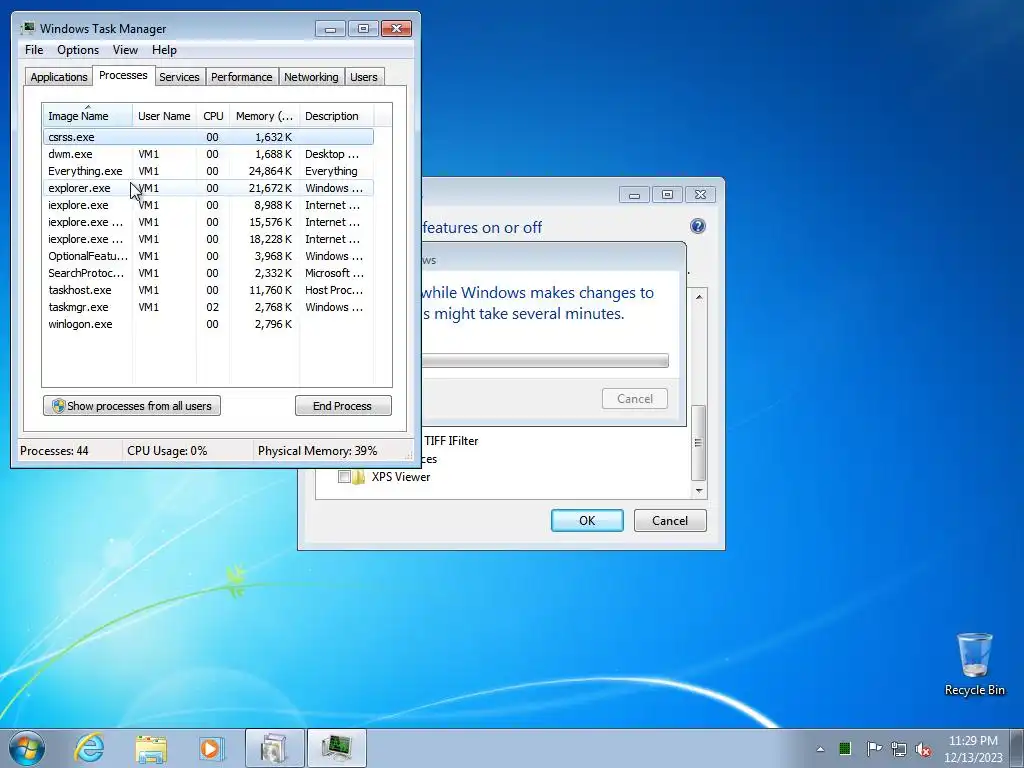This screenshot has width=1024, height=768.
Task: Select iexplore.exe using 18,228 K
Action: (x=208, y=239)
